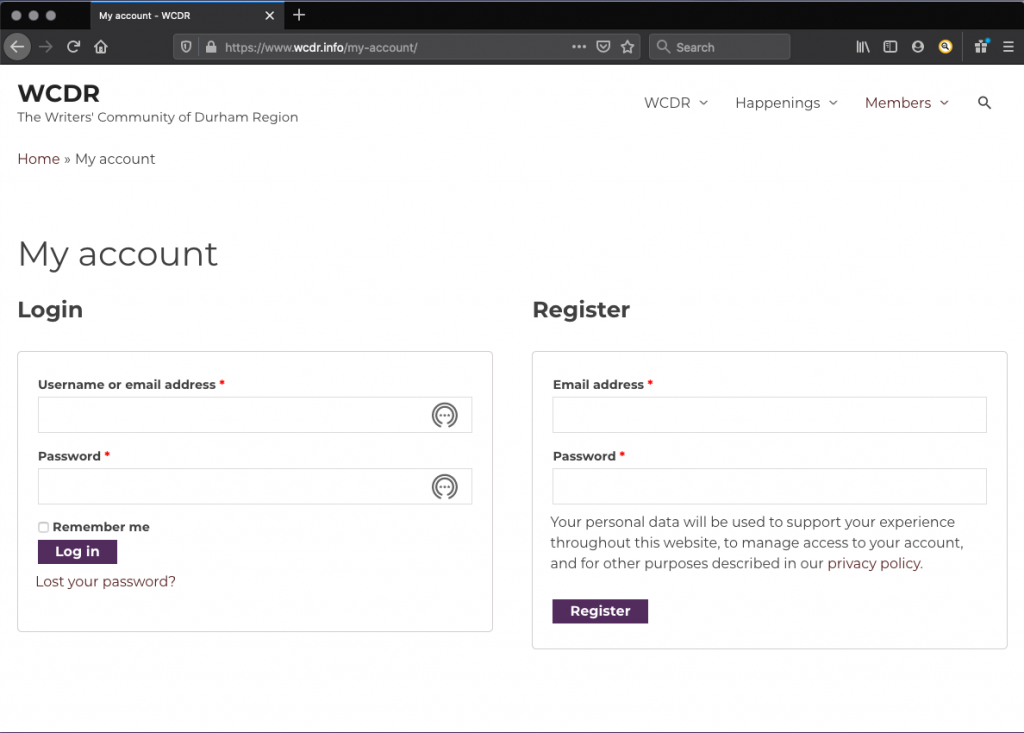Open the What's New gift icon

coord(981,46)
